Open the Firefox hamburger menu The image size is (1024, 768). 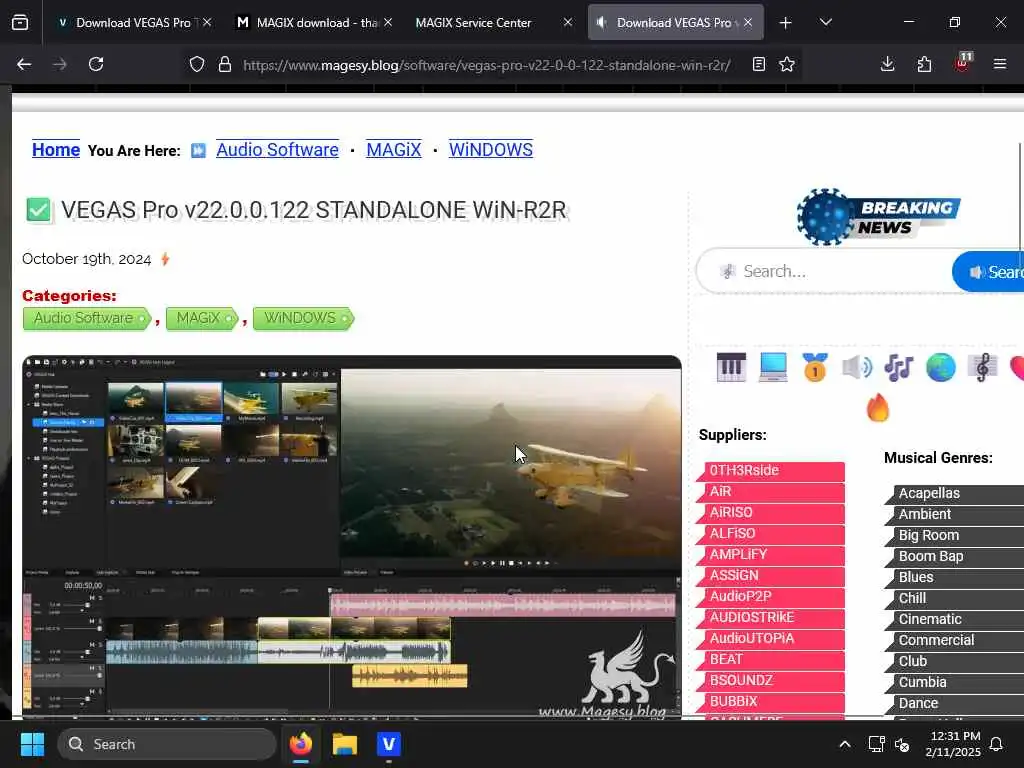(x=1000, y=64)
